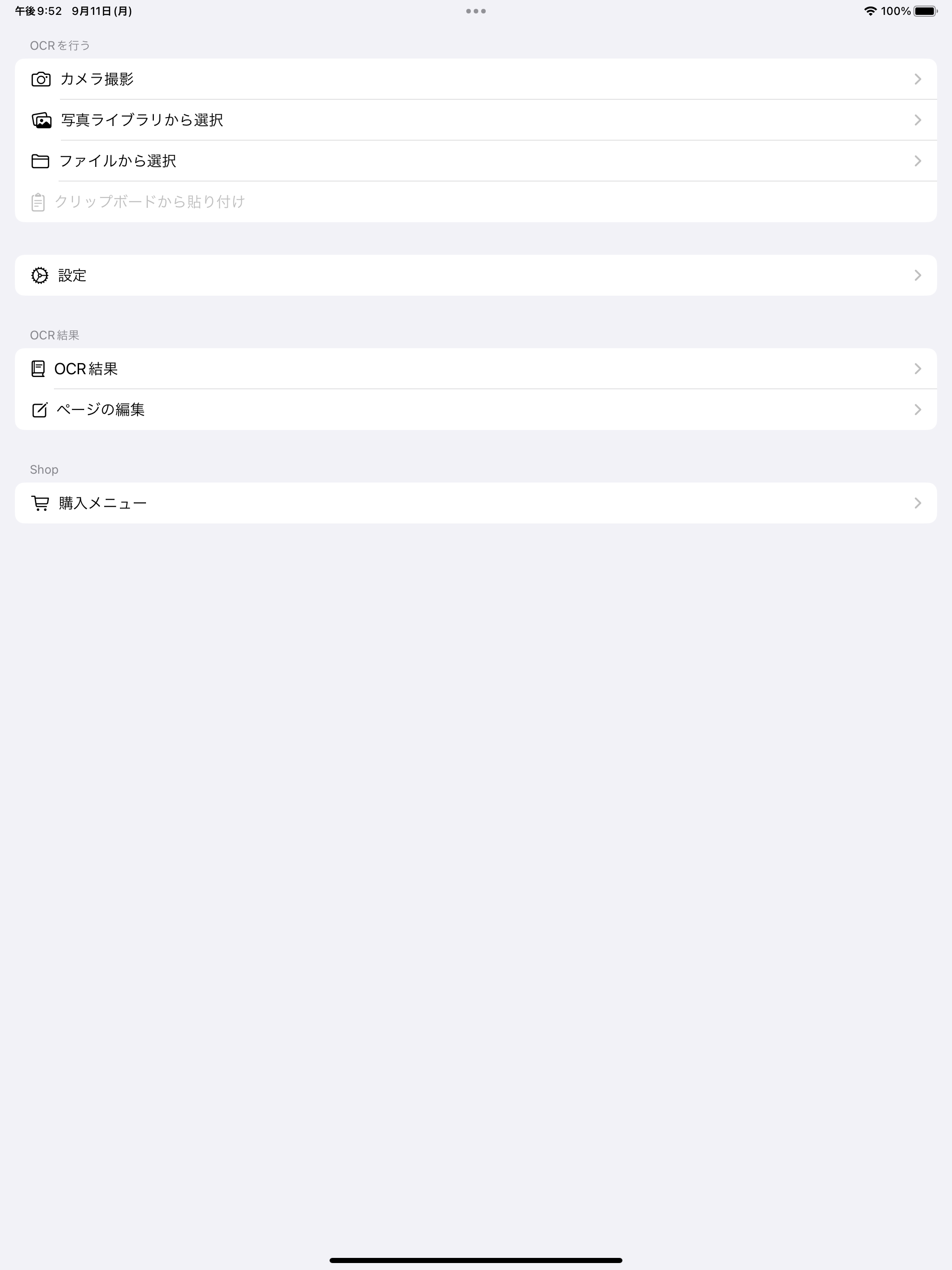Screen dimensions: 952x1270
Task: Tap the folder icon for ファイルから選択
Action: [x=40, y=161]
